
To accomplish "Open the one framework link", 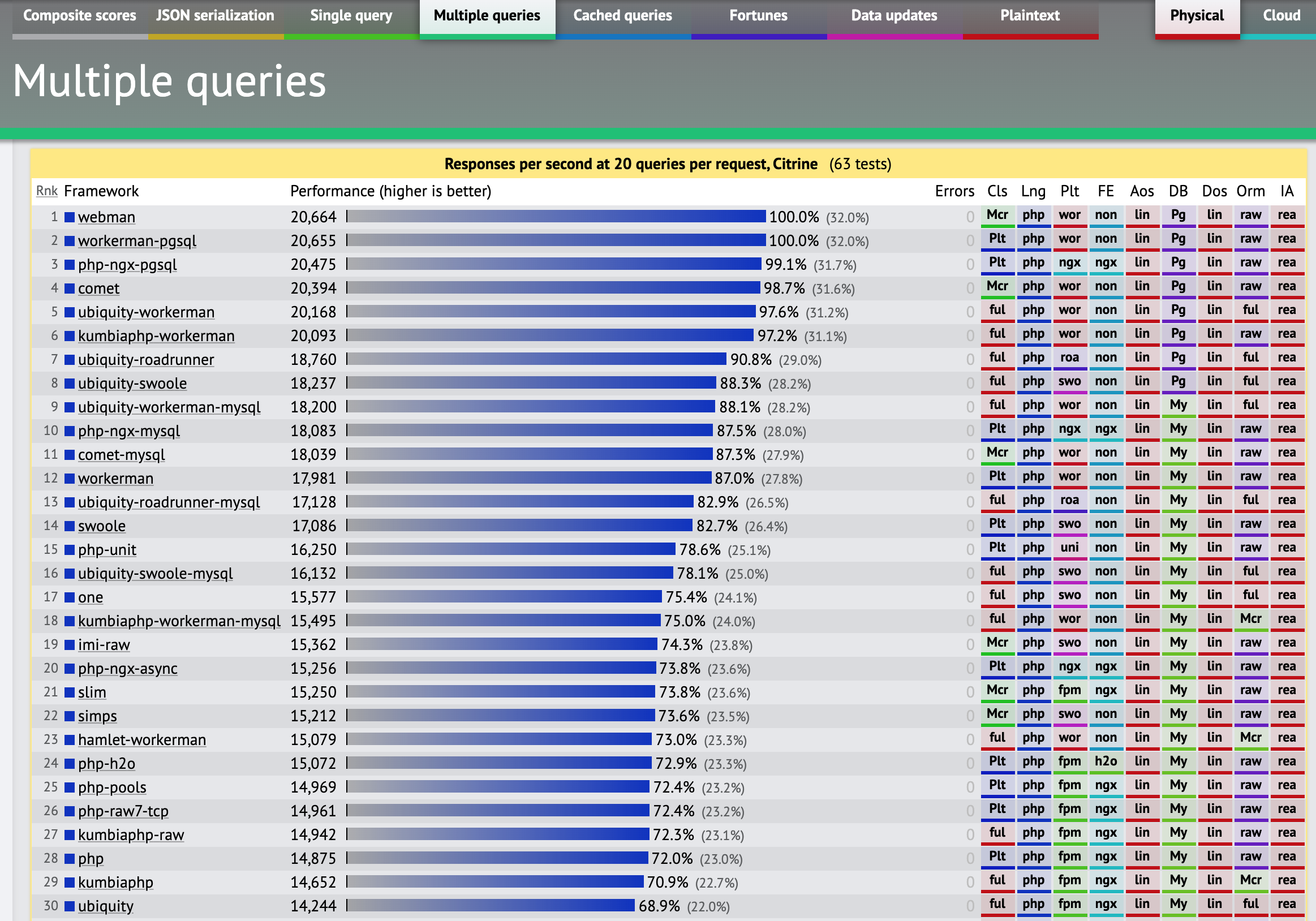I will point(91,598).
